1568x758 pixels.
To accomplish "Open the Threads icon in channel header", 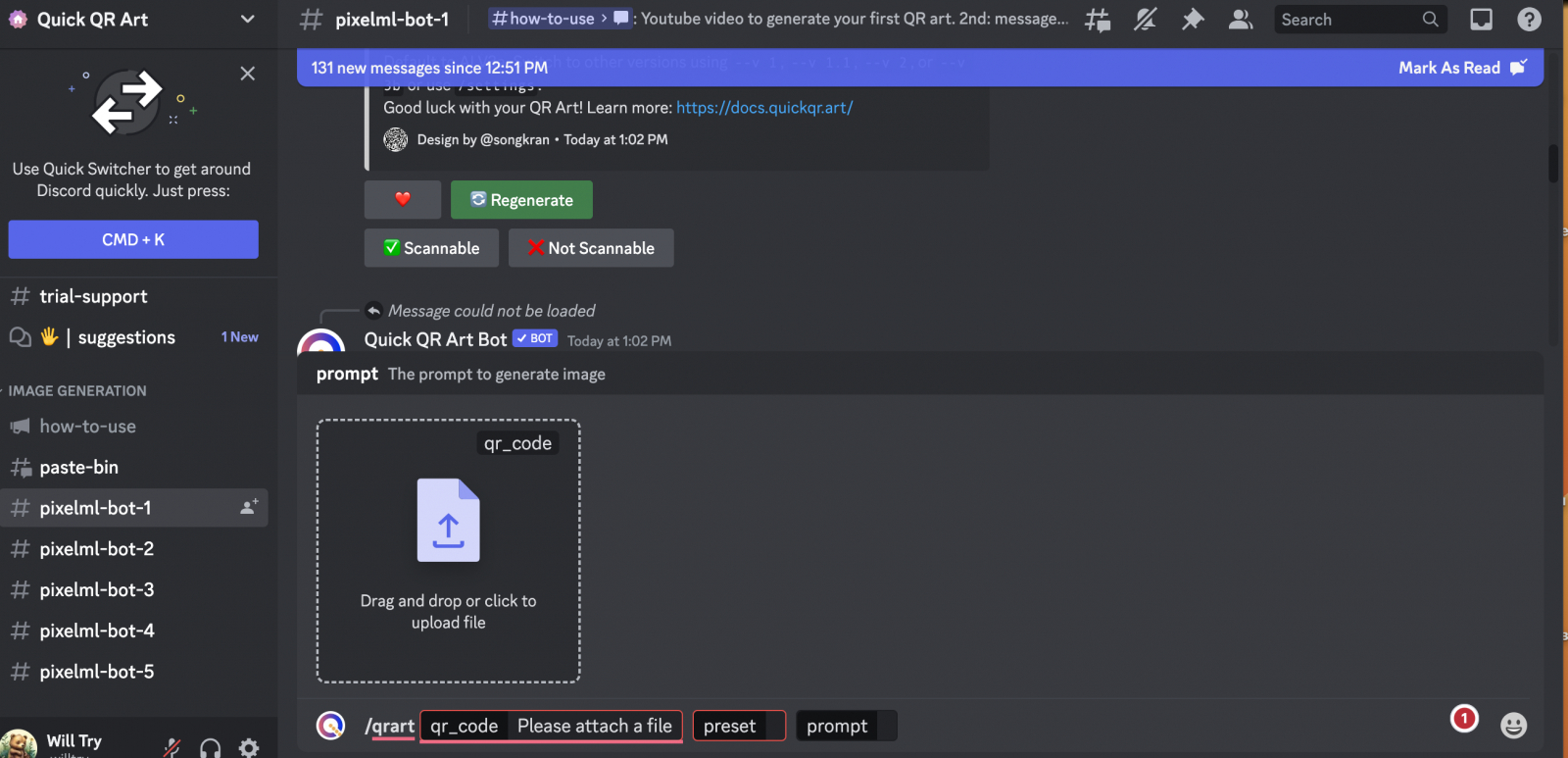I will pyautogui.click(x=1098, y=20).
